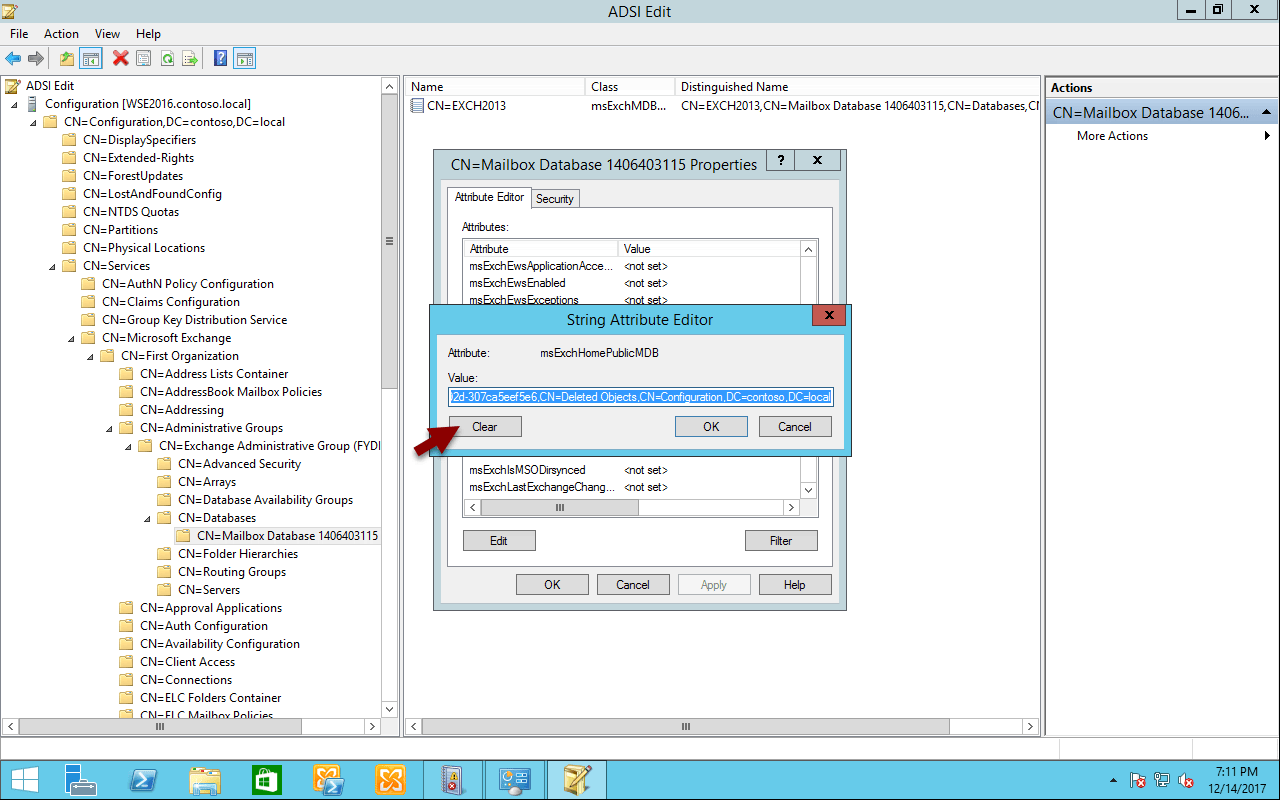
Task: Click Cancel at bottom of Properties dialog
Action: pyautogui.click(x=633, y=585)
